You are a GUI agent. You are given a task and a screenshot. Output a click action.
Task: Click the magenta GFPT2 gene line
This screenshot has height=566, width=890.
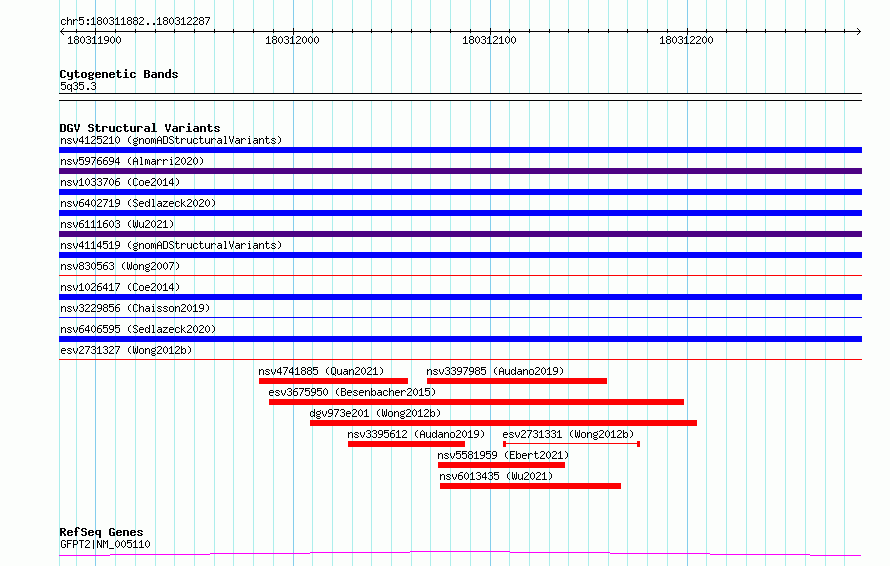click(460, 553)
